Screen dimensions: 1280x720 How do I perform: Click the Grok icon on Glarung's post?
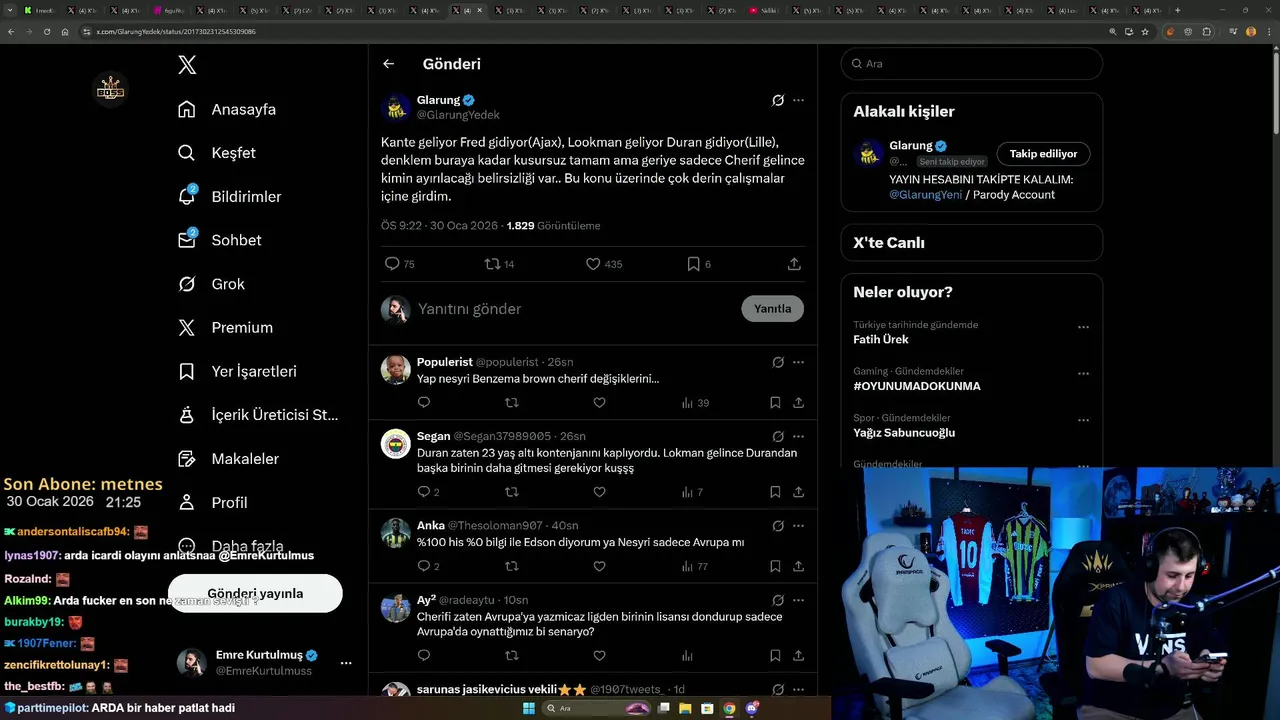[x=778, y=100]
